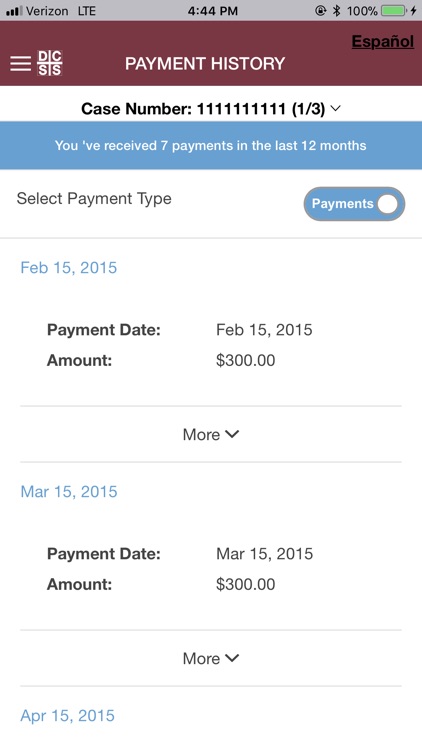Tap the battery icon in status bar
This screenshot has width=422, height=750.
point(394,11)
